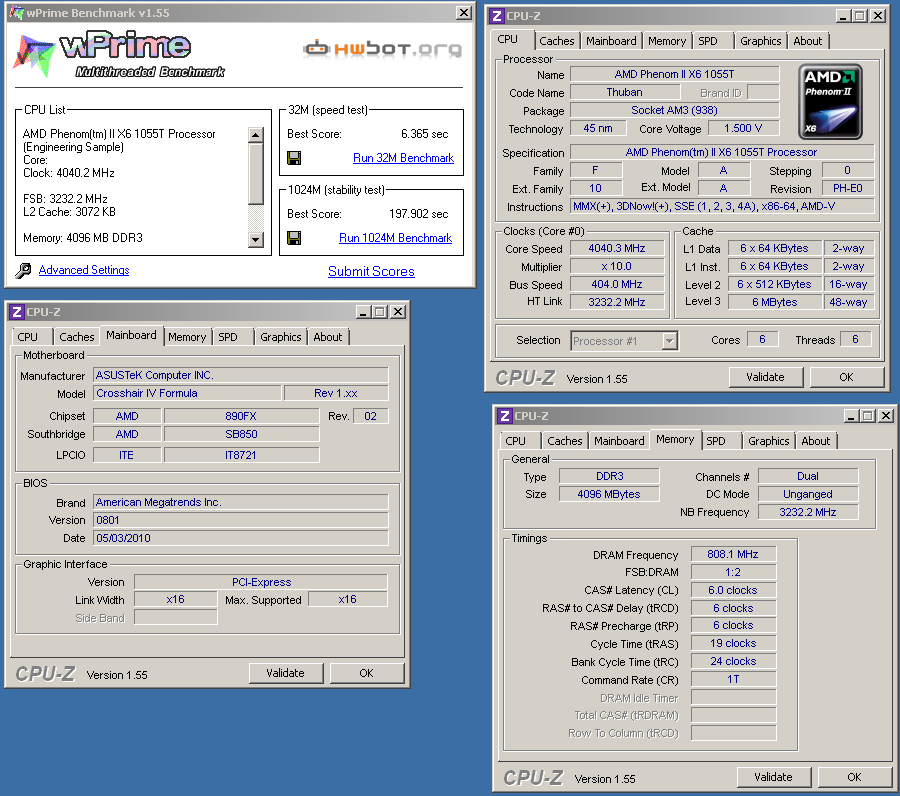Run the 32M Benchmark

pyautogui.click(x=403, y=158)
